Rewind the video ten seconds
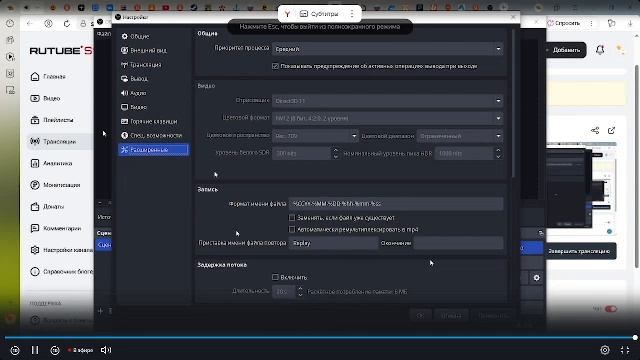Viewport: 640px width, 360px height. coord(15,350)
